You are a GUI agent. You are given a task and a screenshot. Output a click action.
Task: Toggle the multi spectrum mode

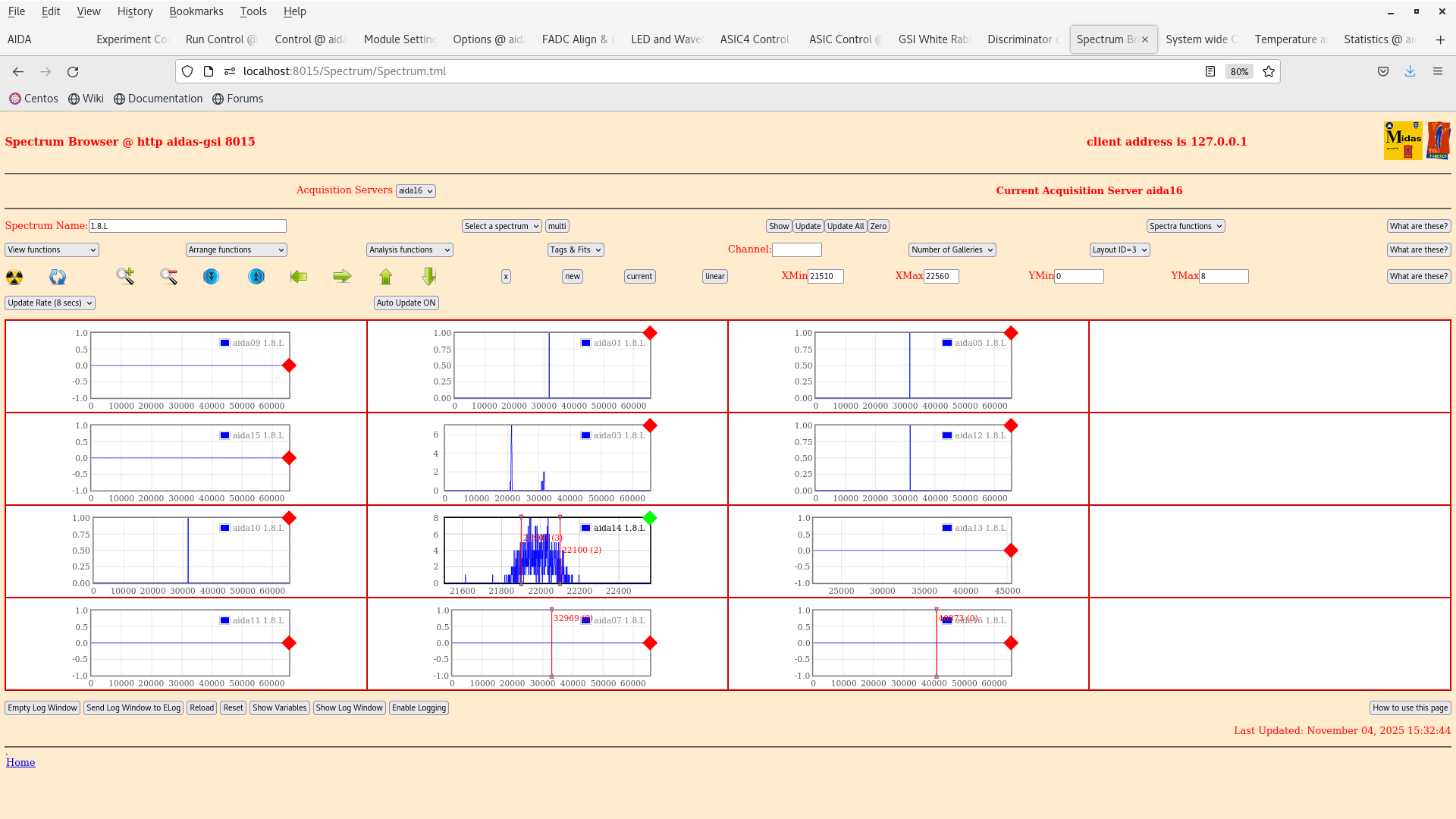tap(557, 225)
